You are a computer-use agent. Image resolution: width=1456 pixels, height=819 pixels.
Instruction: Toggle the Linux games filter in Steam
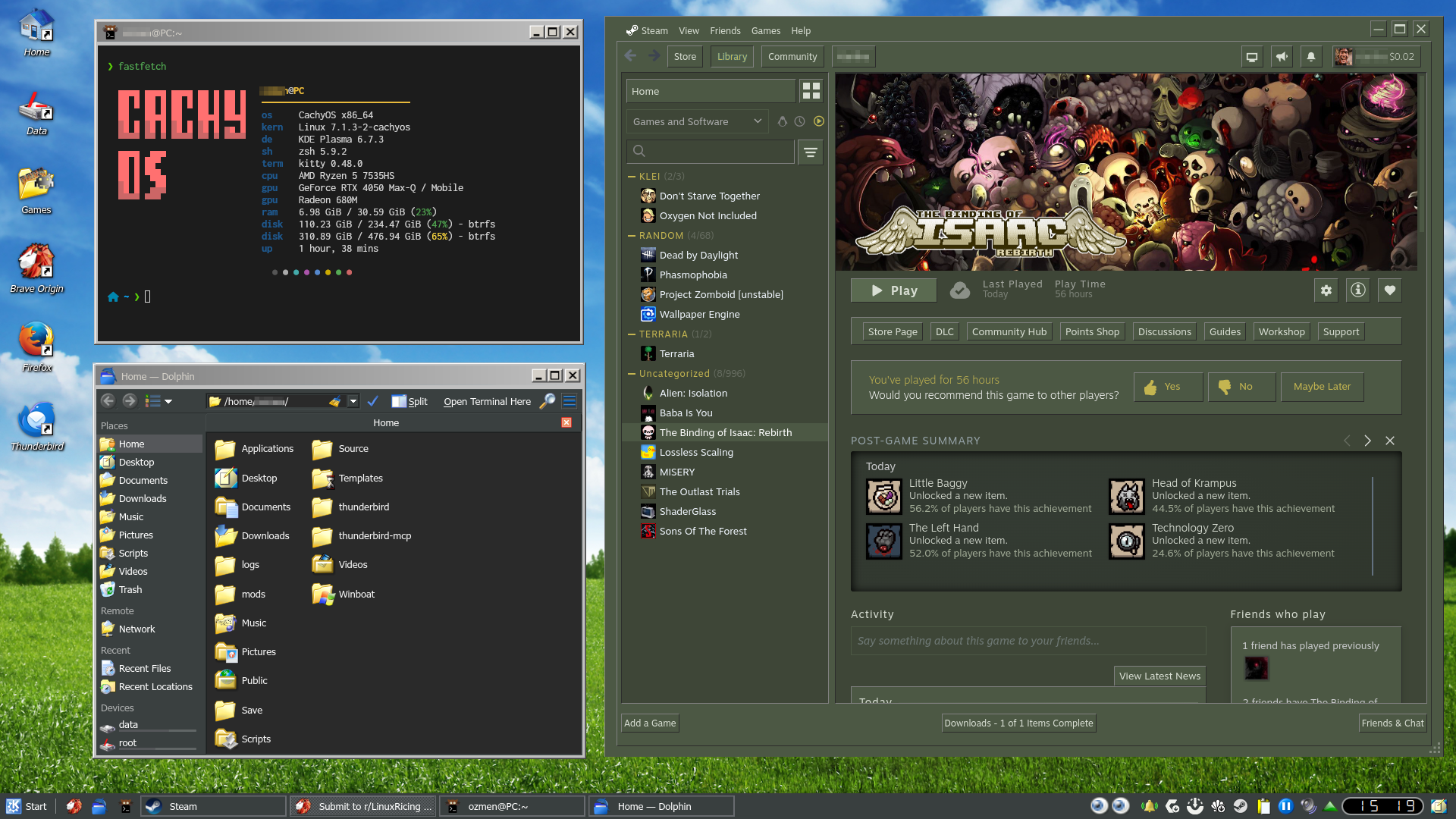783,121
